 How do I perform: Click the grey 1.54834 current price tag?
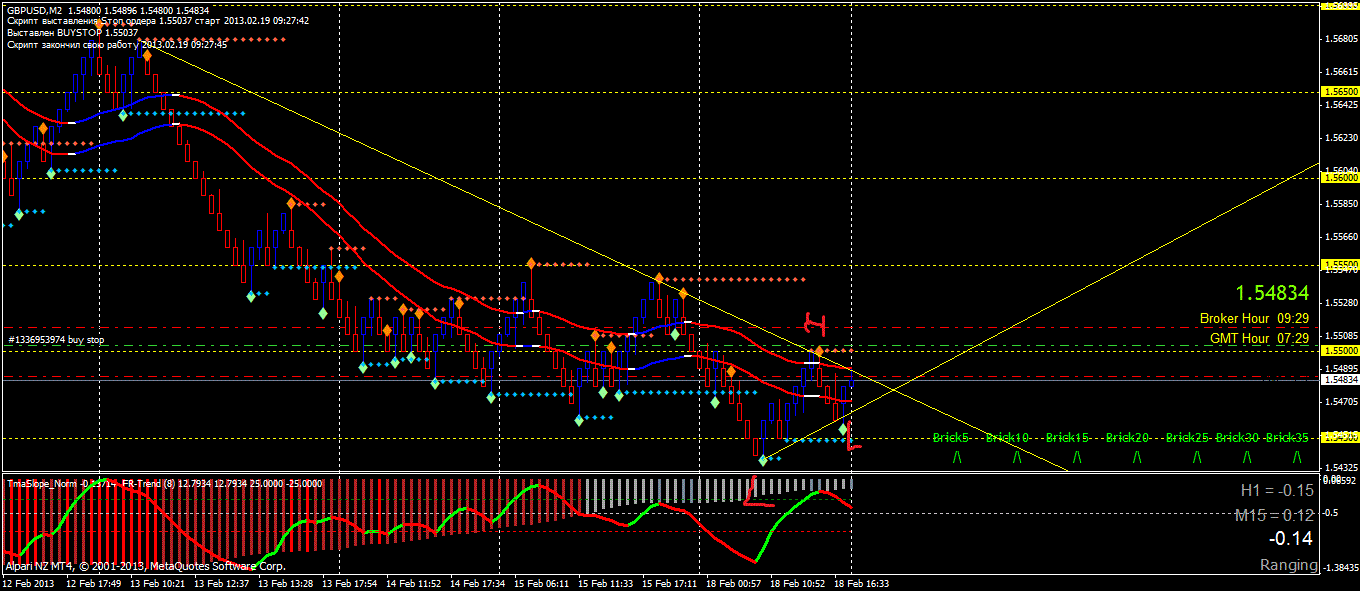(1340, 380)
